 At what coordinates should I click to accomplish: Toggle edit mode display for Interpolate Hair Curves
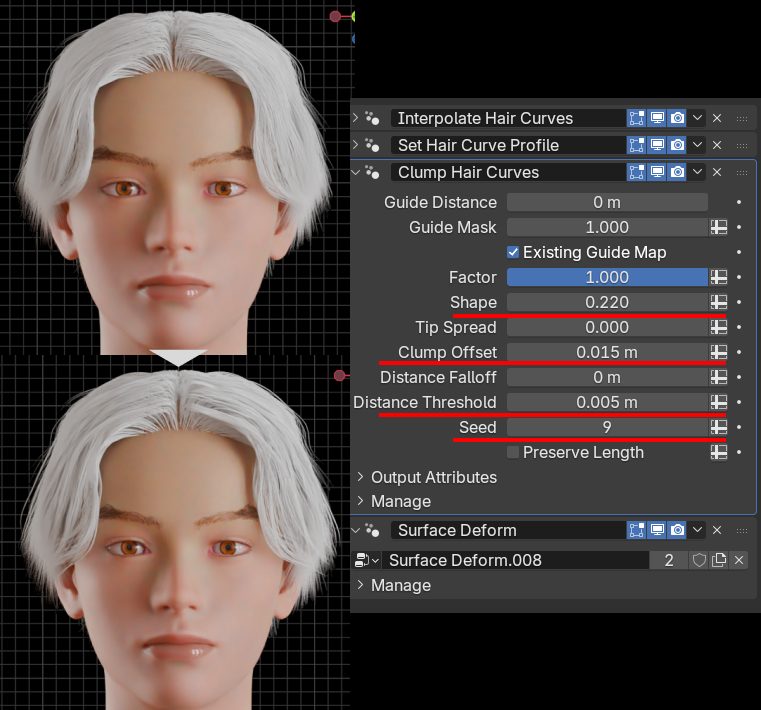[636, 118]
